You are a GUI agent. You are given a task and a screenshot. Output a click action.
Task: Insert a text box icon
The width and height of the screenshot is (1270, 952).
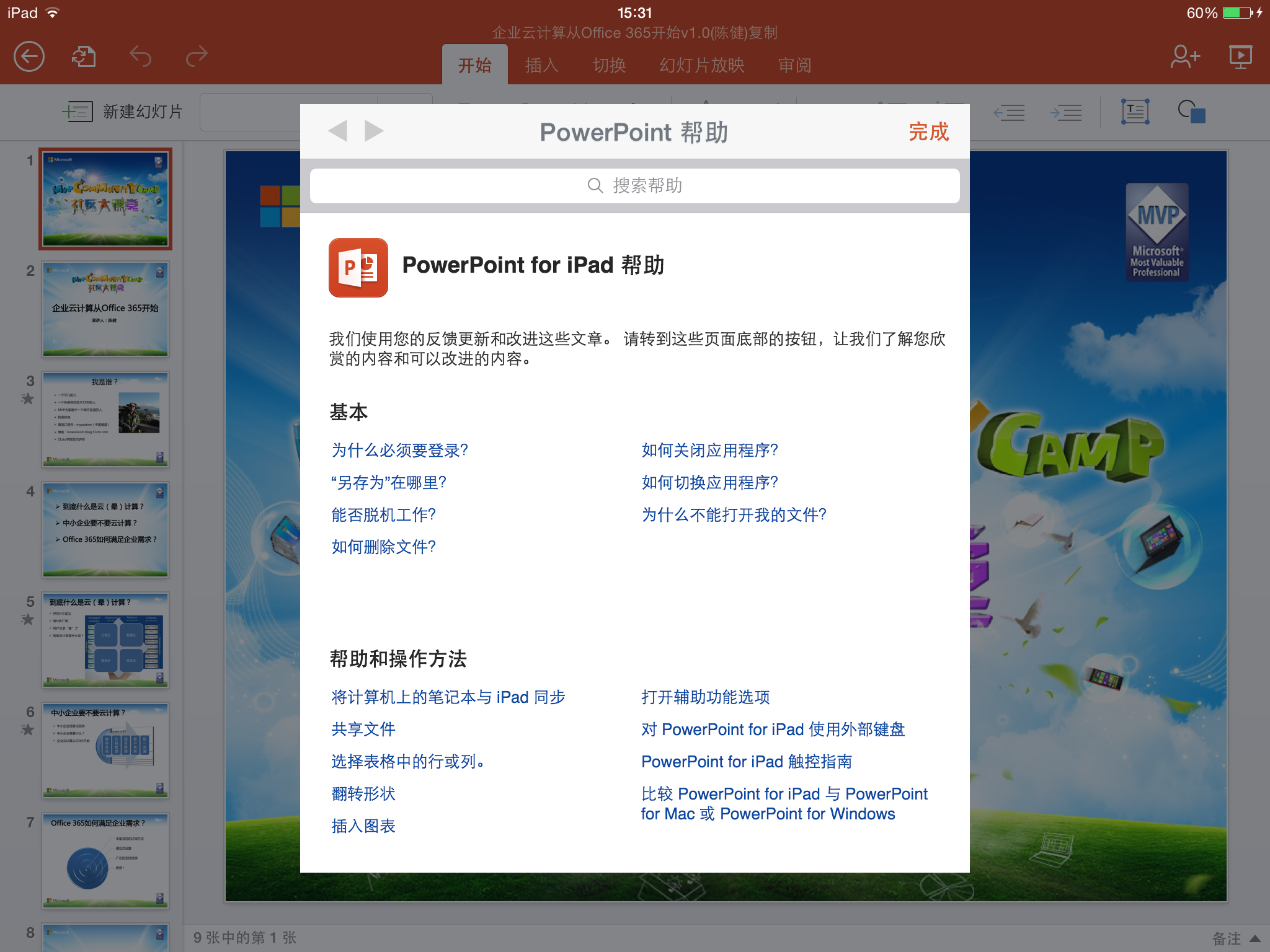pyautogui.click(x=1135, y=112)
